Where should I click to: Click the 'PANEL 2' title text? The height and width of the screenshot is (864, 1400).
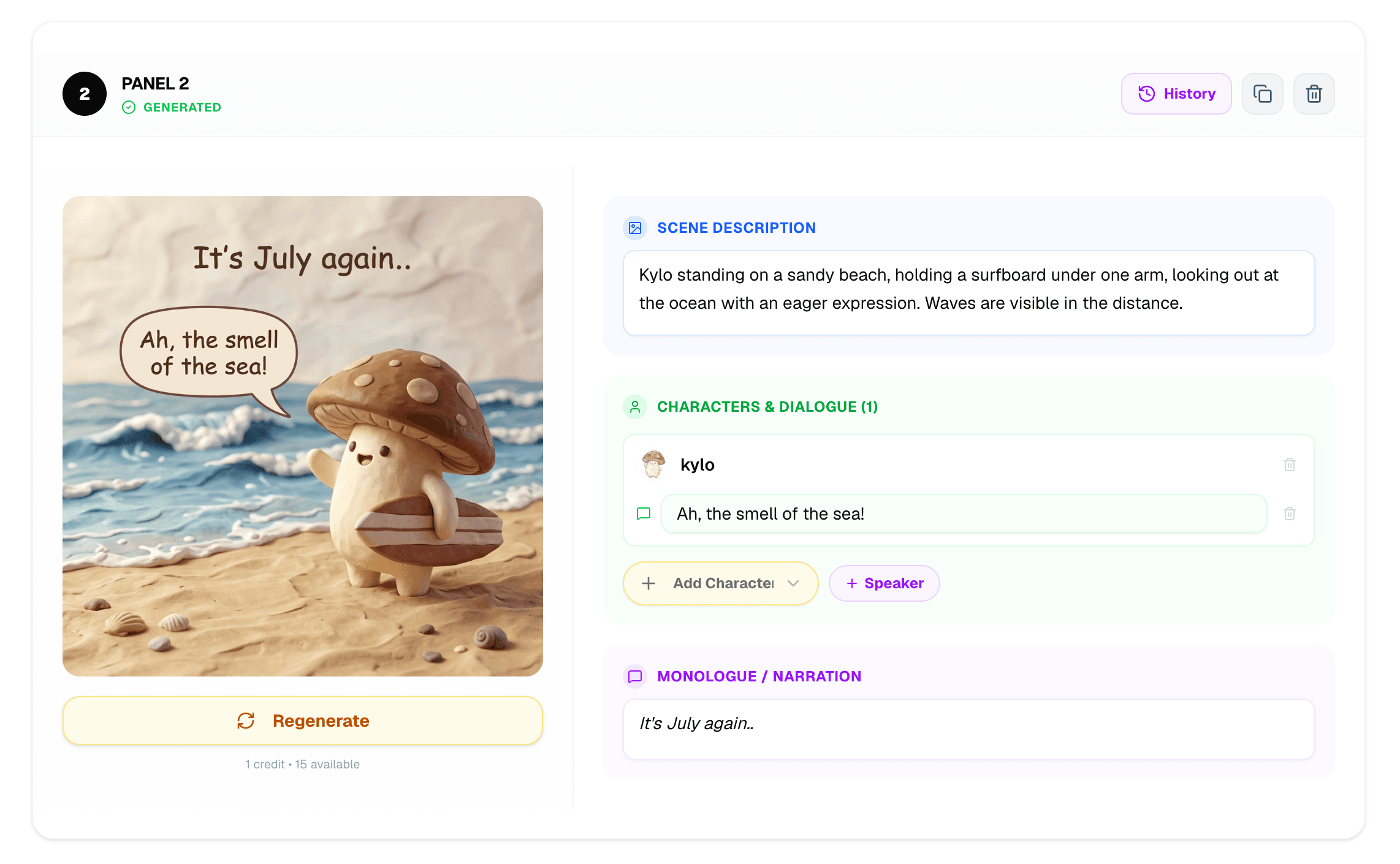[155, 83]
